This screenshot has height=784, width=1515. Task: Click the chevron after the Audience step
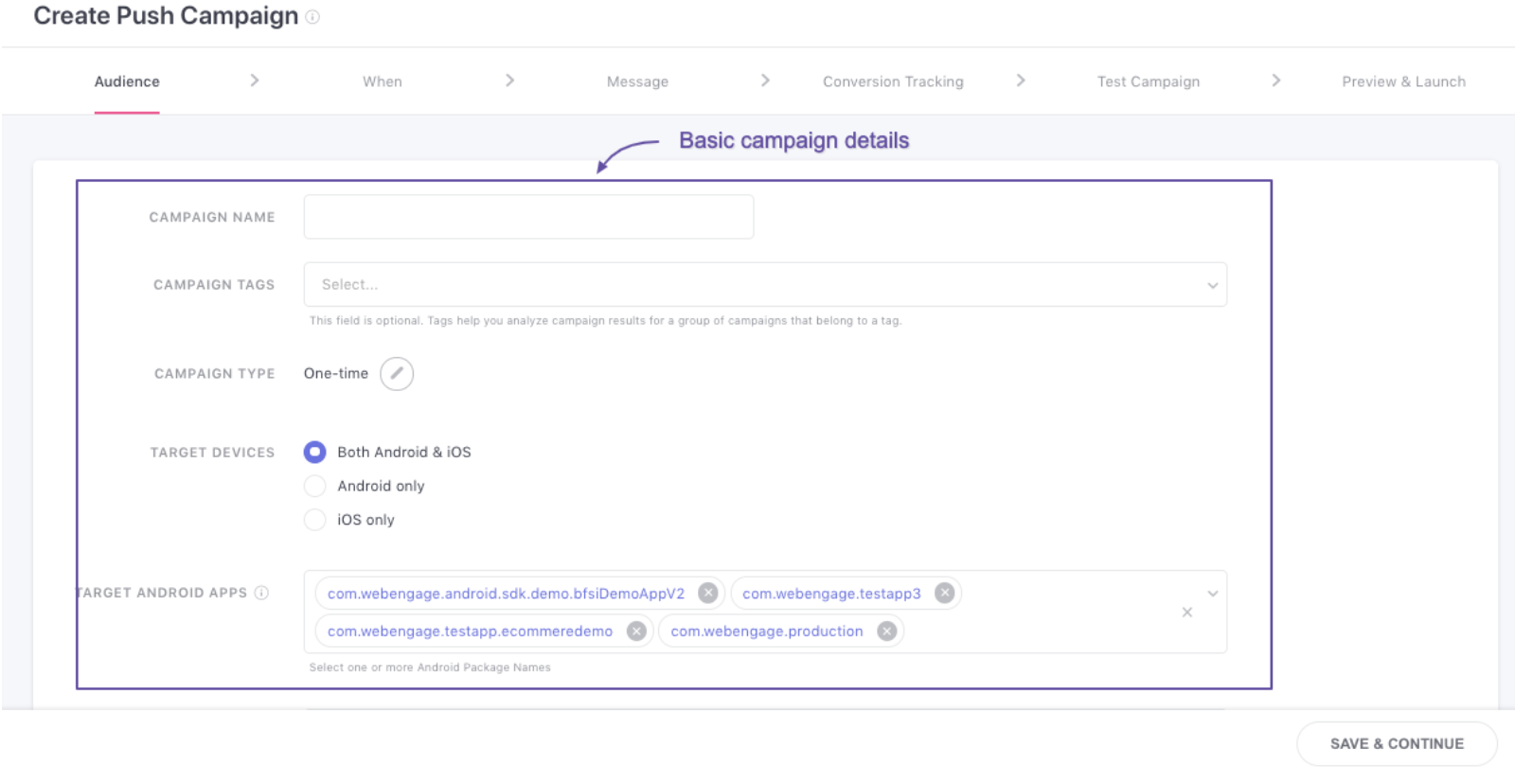click(x=255, y=81)
